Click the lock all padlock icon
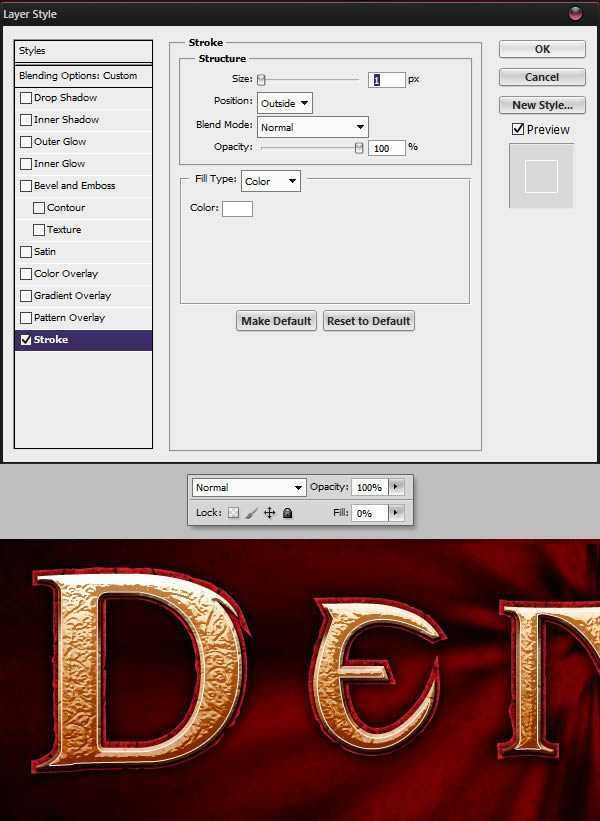Screen dimensions: 600x821 [x=287, y=513]
